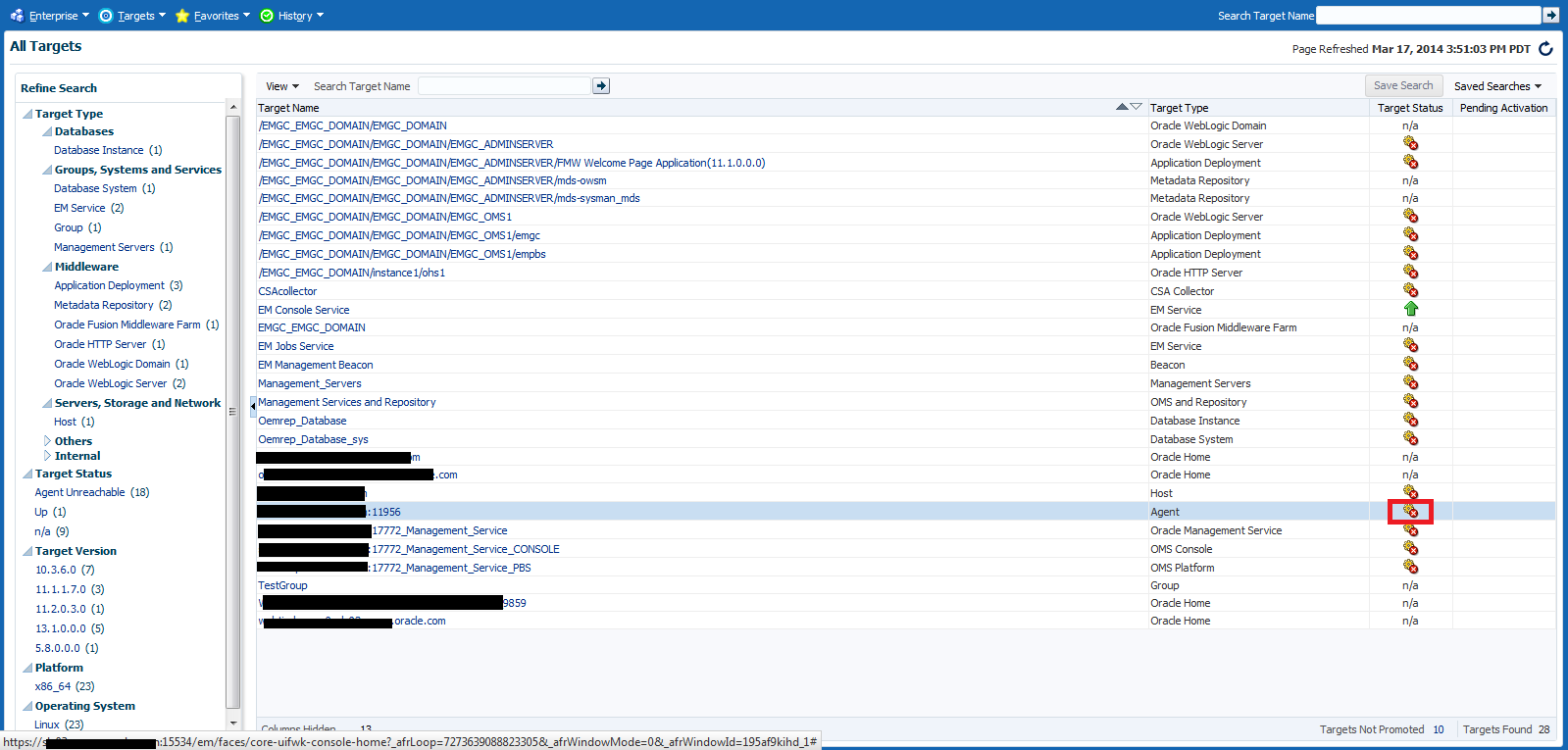Click the top-right Search Target Name field
The width and height of the screenshot is (1568, 750).
click(1428, 15)
